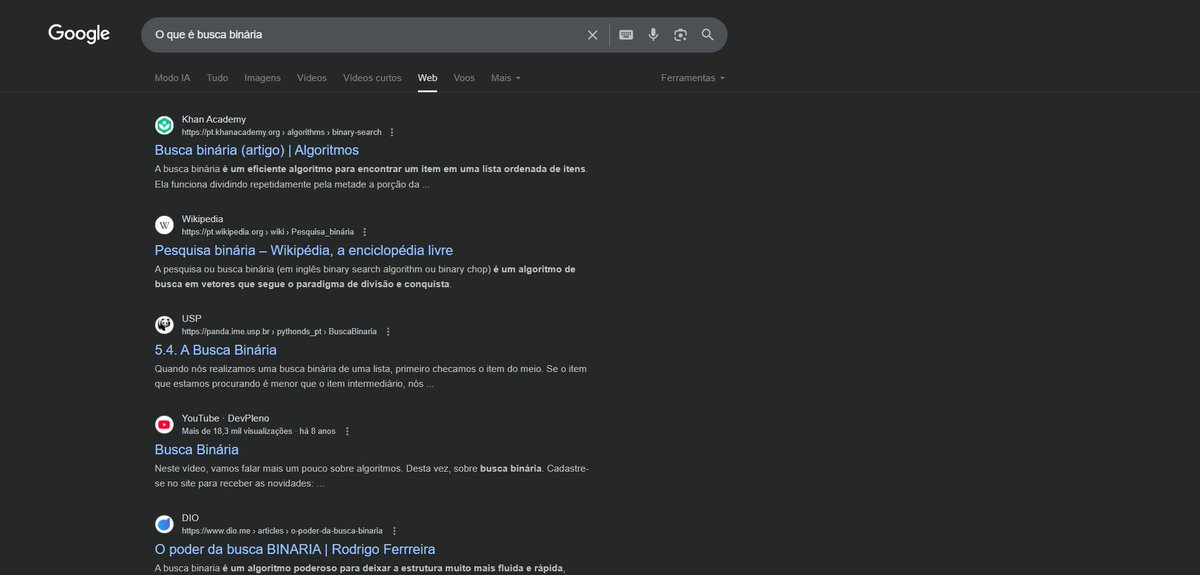The width and height of the screenshot is (1200, 575).
Task: Click the USP result snippet text
Action: click(x=371, y=376)
